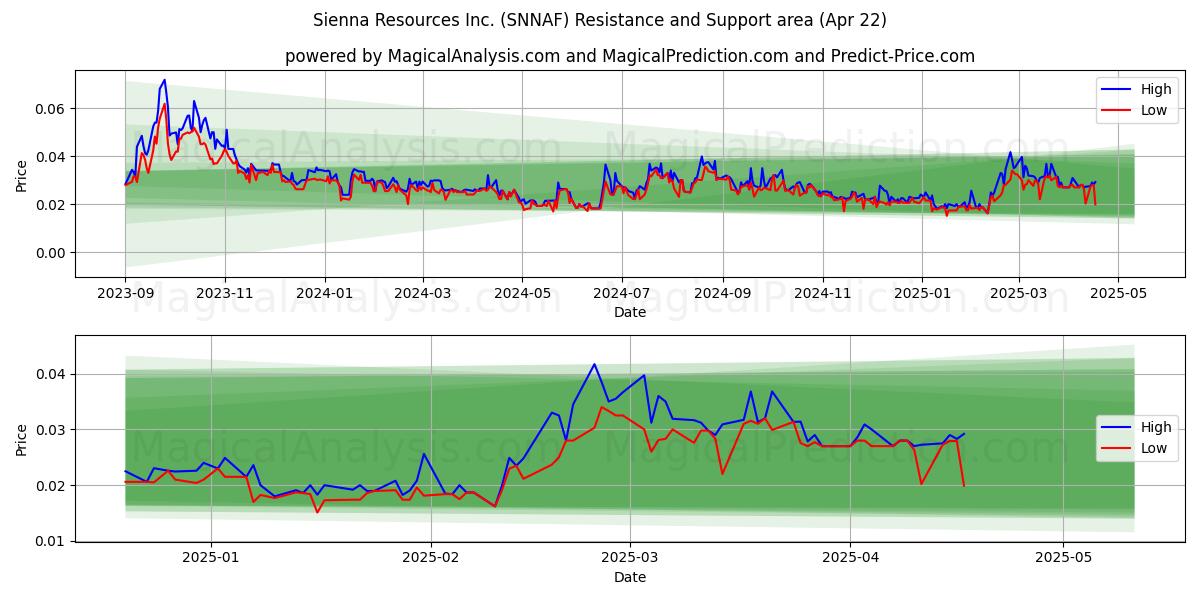1200x600 pixels.
Task: Click the '2024-11' tick label
Action: (x=823, y=294)
